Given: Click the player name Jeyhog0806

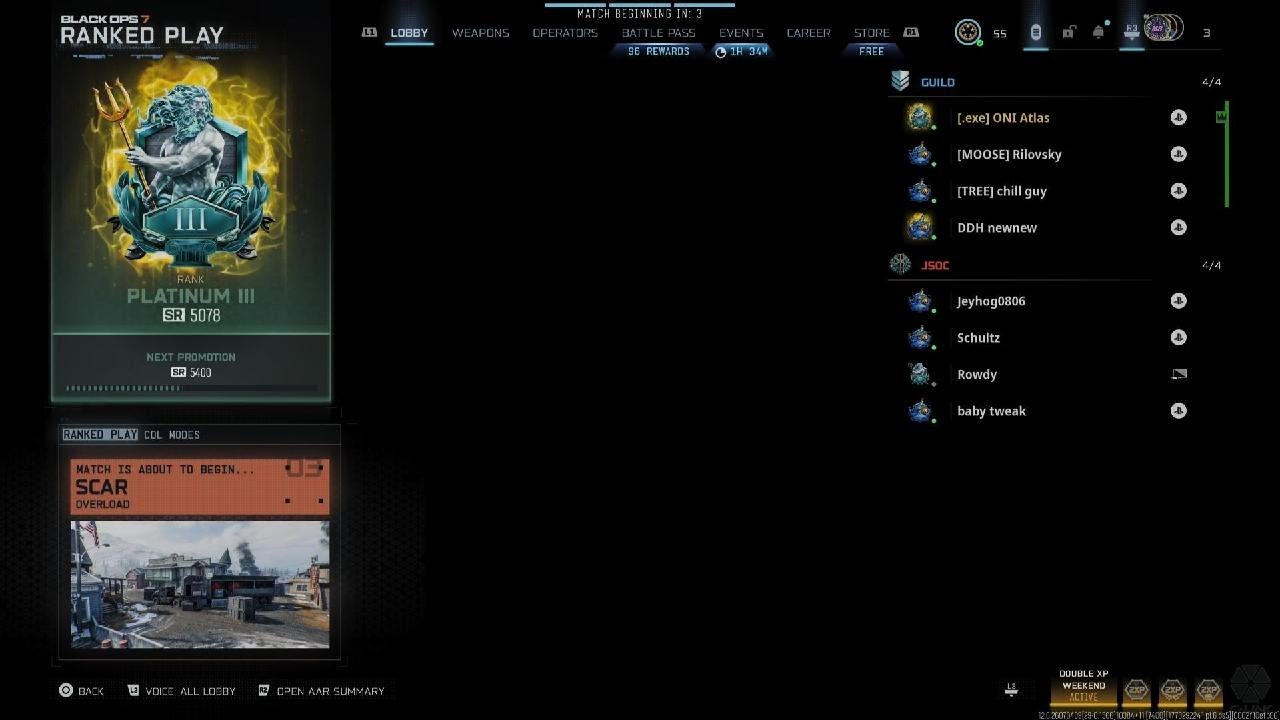Looking at the screenshot, I should click(x=991, y=301).
